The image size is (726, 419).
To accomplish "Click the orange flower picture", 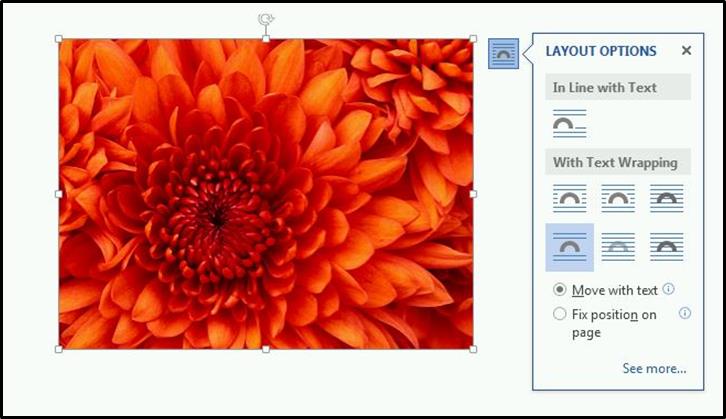I will [266, 194].
